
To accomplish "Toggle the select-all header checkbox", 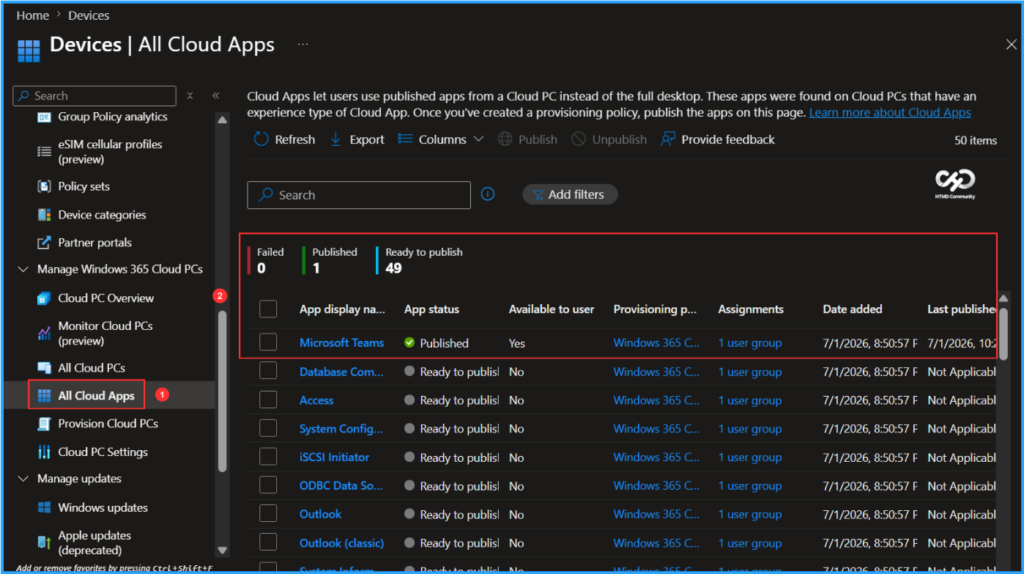I will click(268, 309).
